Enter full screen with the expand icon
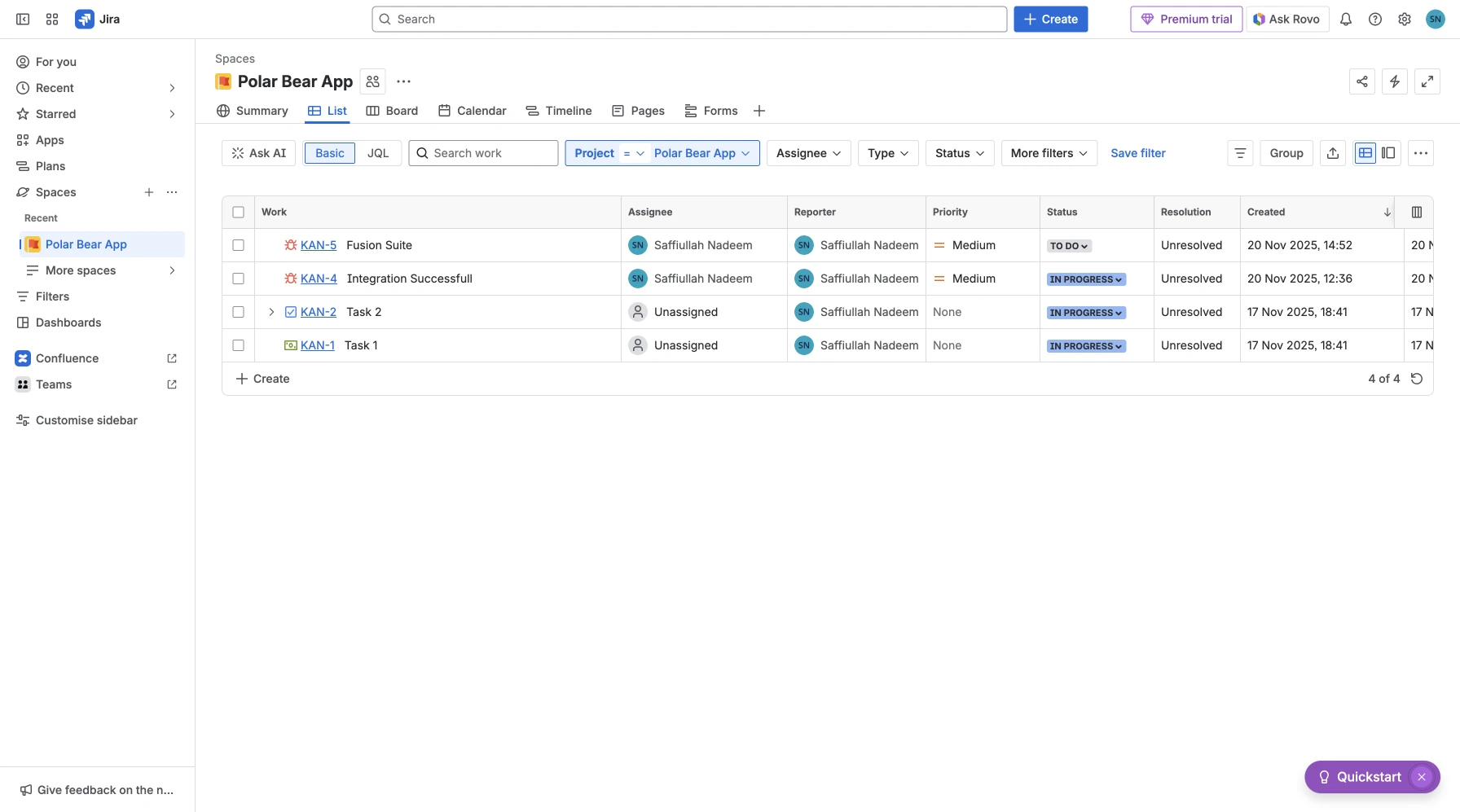Viewport: 1460px width, 812px height. (1427, 81)
